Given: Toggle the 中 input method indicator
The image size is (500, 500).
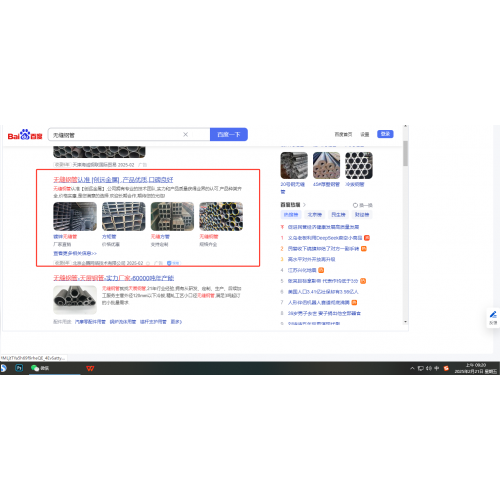Looking at the screenshot, I should 436,368.
